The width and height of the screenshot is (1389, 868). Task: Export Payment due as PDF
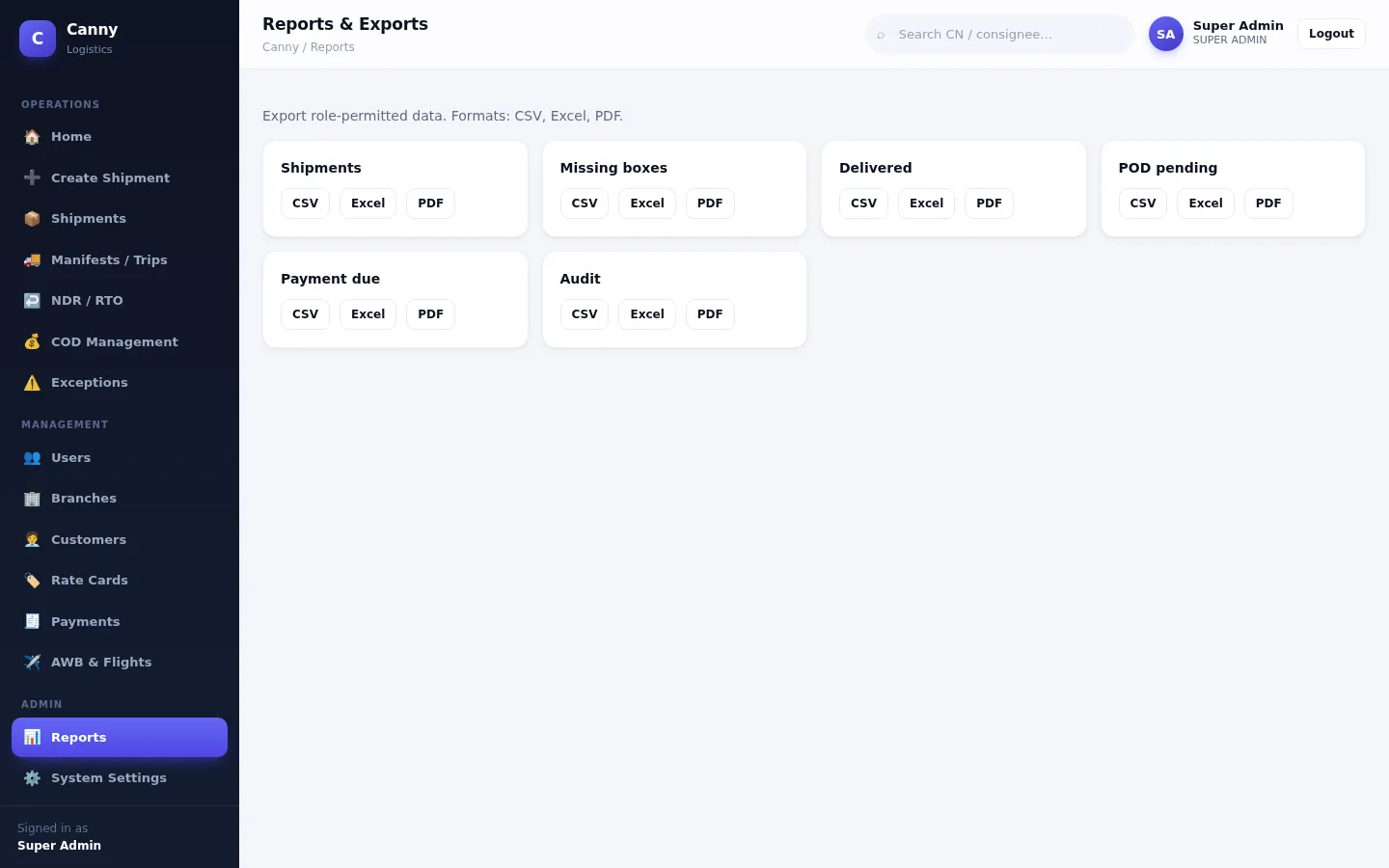point(430,314)
